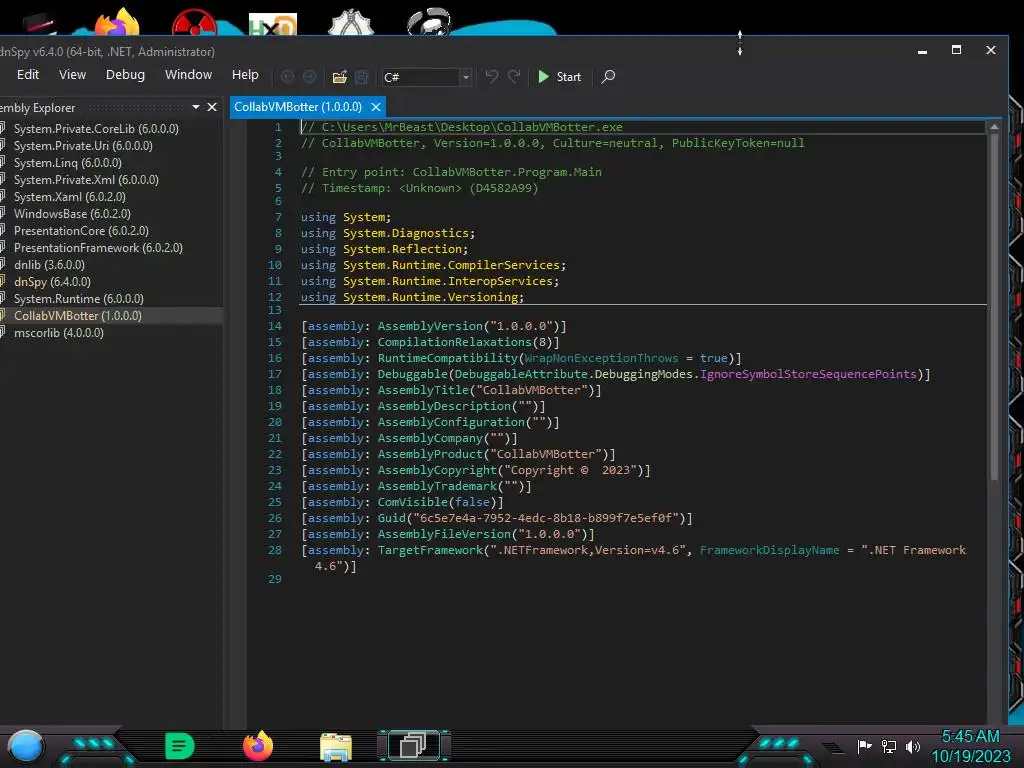Click the task view windows icon in taskbar
Image resolution: width=1024 pixels, height=768 pixels.
click(413, 745)
